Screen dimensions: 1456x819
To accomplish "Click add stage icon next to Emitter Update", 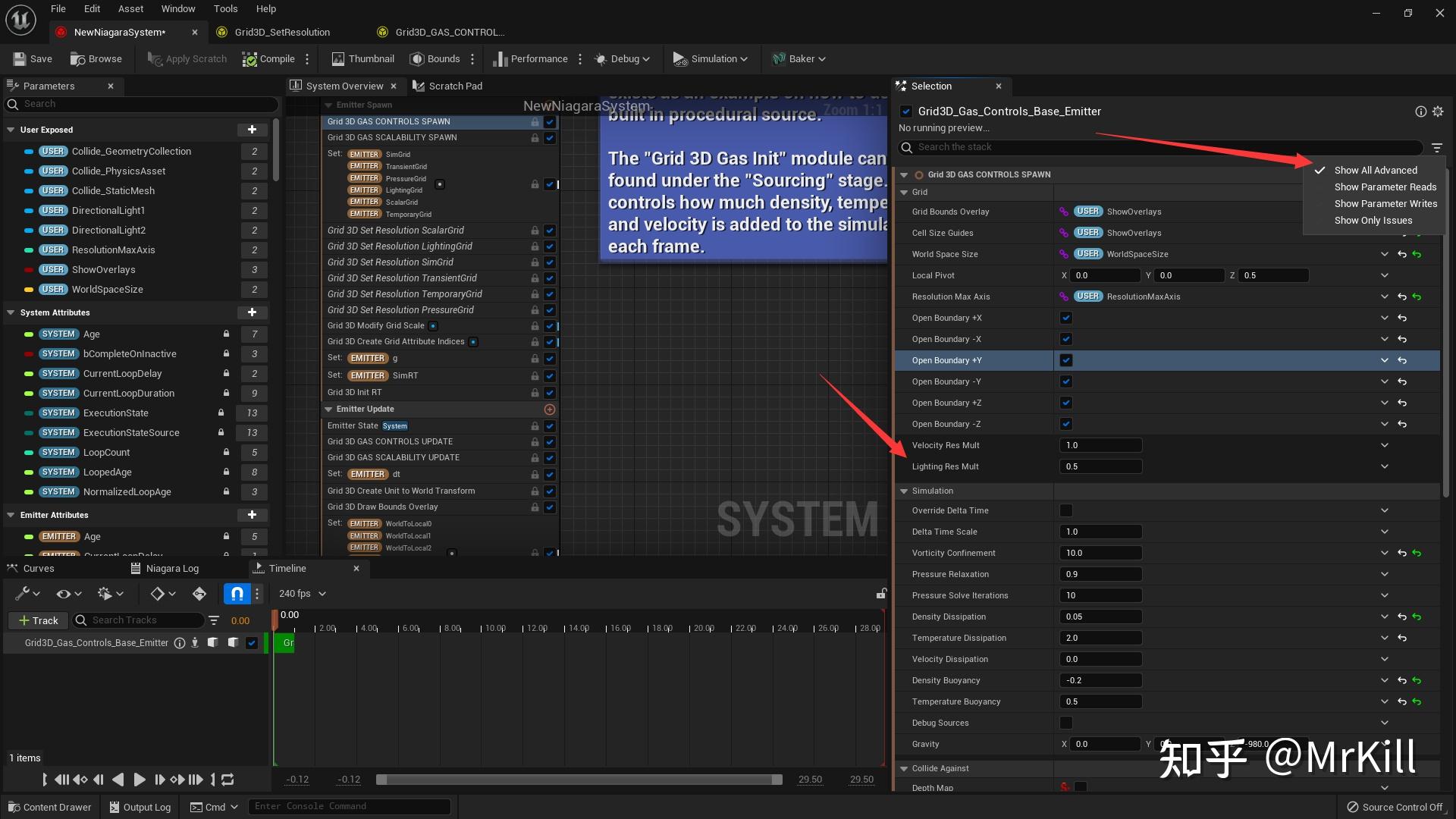I will pyautogui.click(x=550, y=409).
